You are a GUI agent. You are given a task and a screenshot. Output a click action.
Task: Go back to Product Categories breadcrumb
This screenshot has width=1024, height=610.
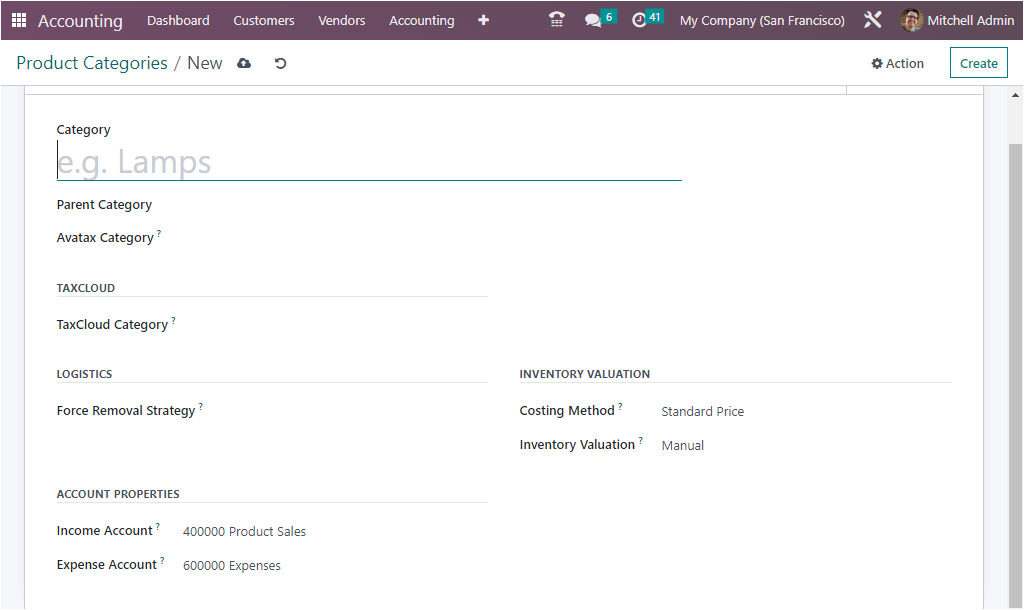point(92,63)
